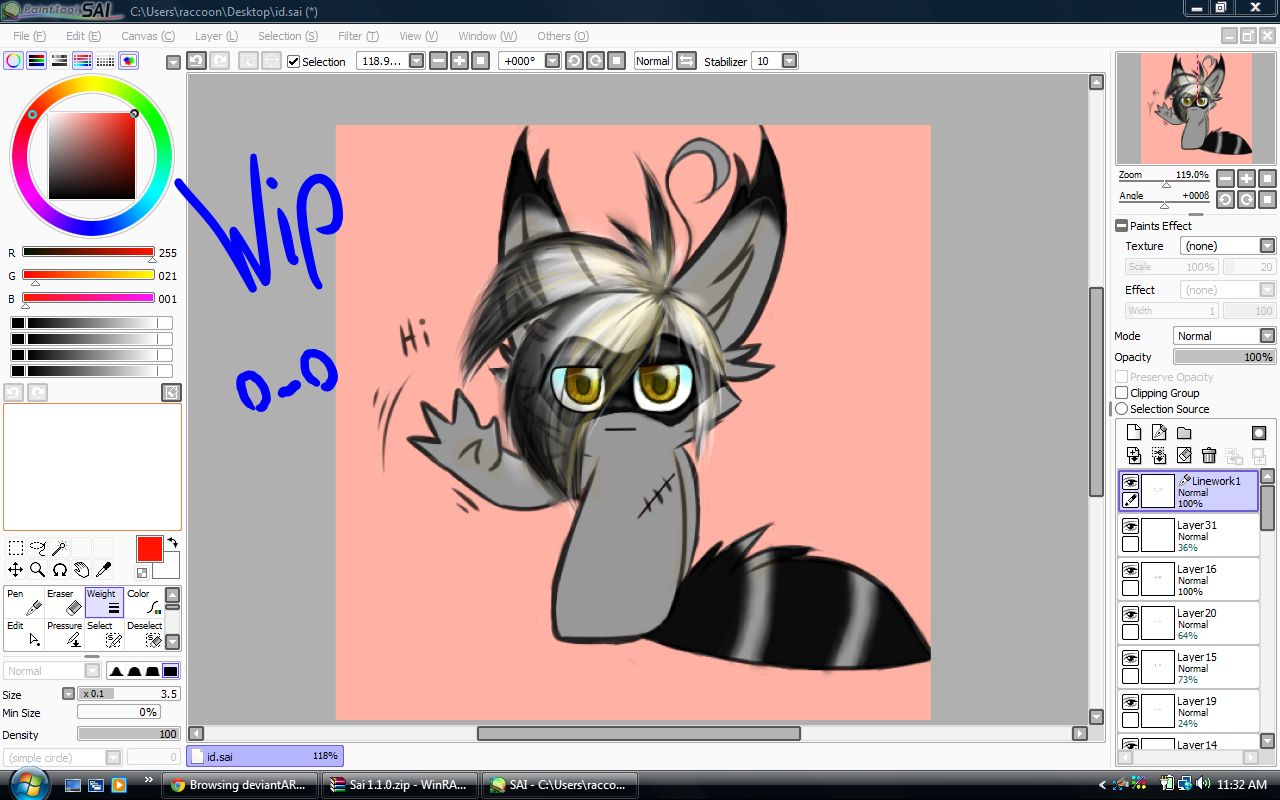Click the Undo button in toolbar
Viewport: 1280px width, 800px height.
197,61
